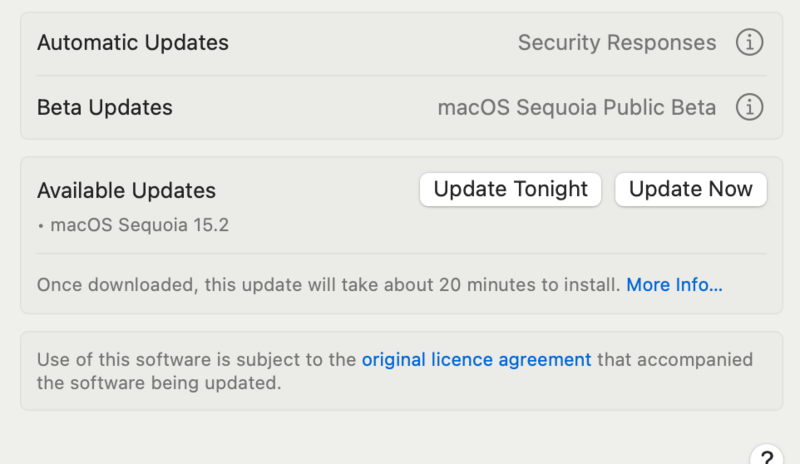Image resolution: width=800 pixels, height=464 pixels.
Task: Click the 20 minutes install estimate sentence
Action: pyautogui.click(x=328, y=285)
